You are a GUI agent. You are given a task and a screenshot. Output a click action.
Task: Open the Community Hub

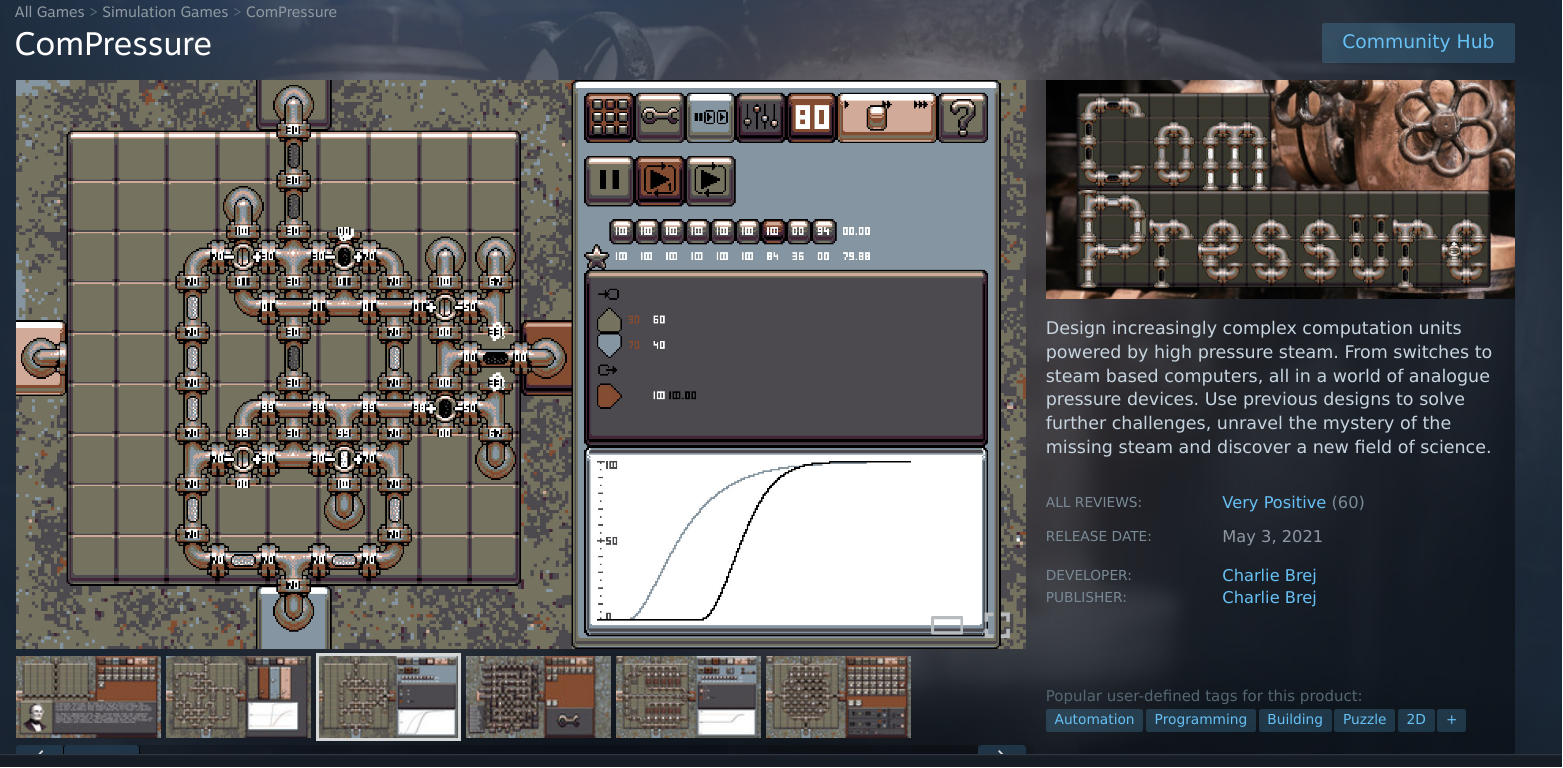[1418, 42]
